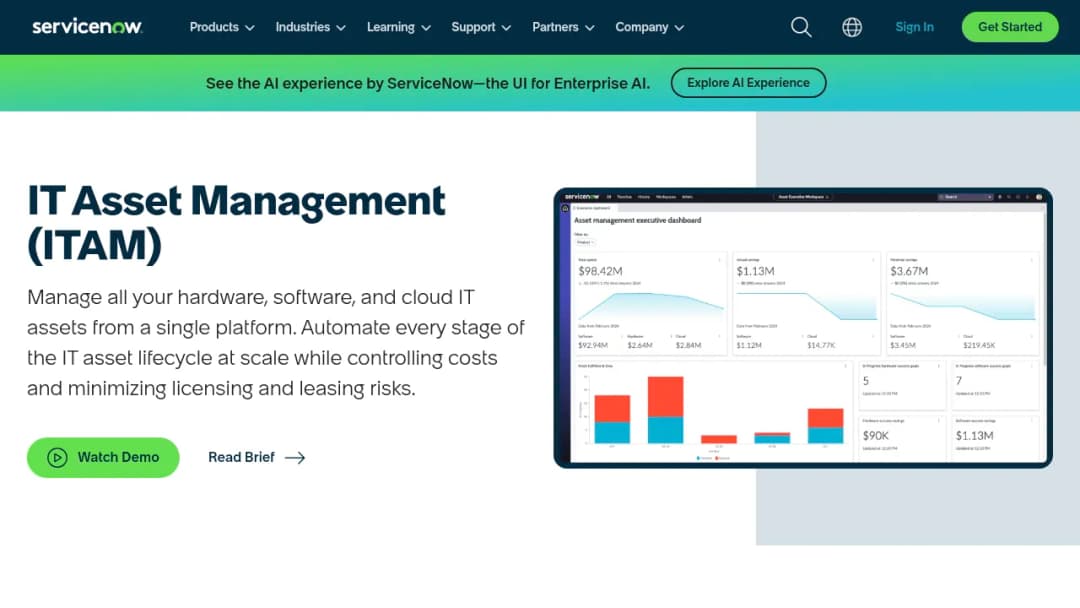Open the globe language selector
This screenshot has height=608, width=1080.
coord(852,27)
